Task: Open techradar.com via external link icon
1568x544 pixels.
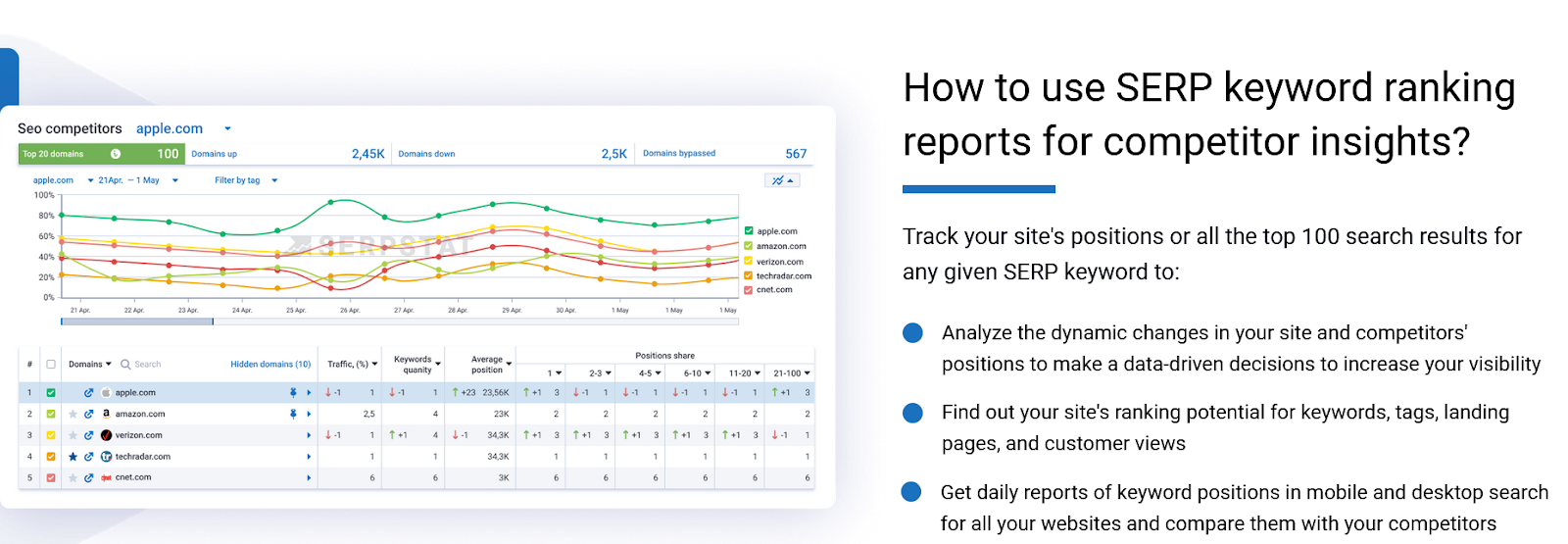Action: pos(88,457)
